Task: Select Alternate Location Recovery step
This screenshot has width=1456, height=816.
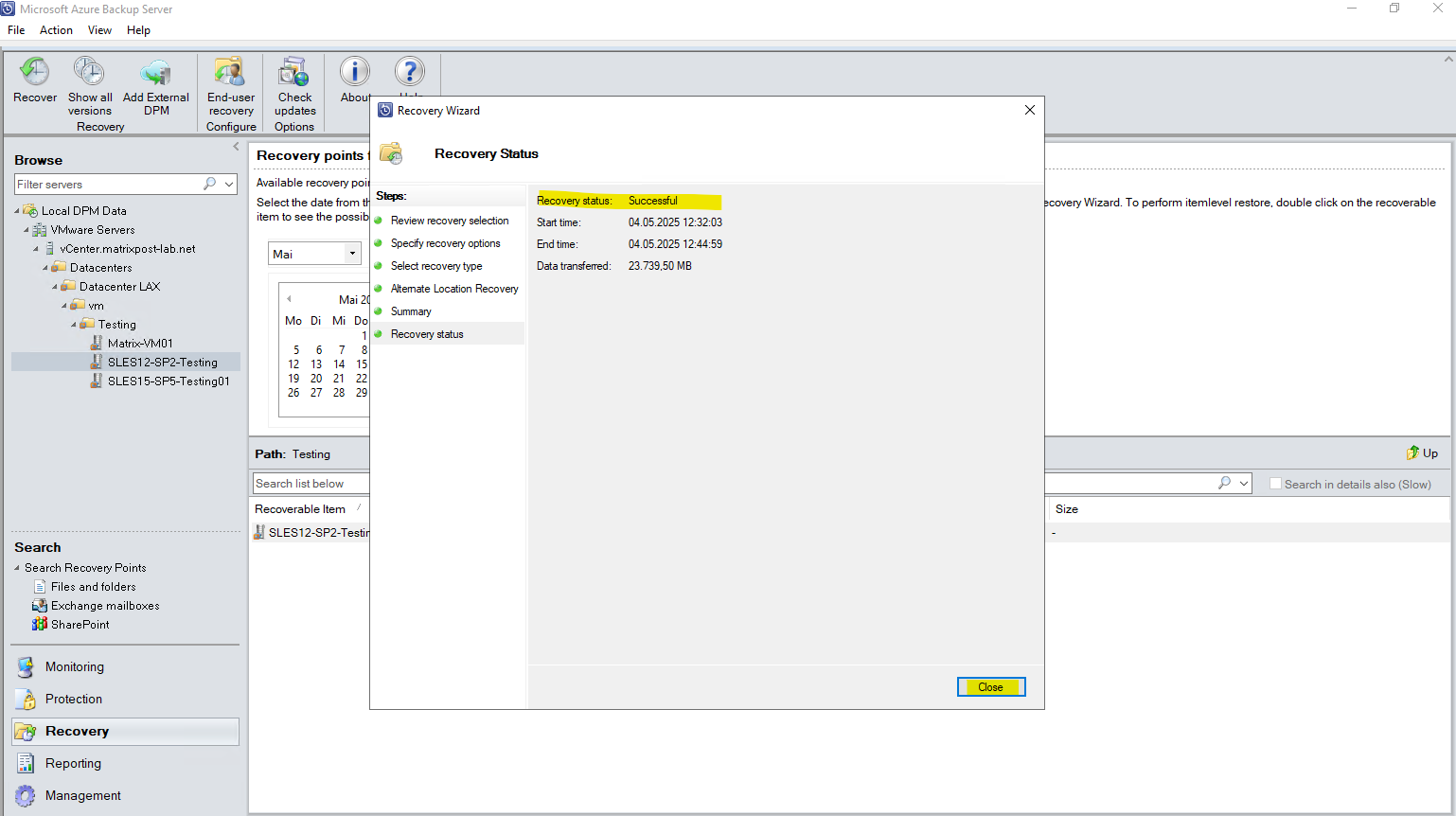Action: click(x=454, y=289)
